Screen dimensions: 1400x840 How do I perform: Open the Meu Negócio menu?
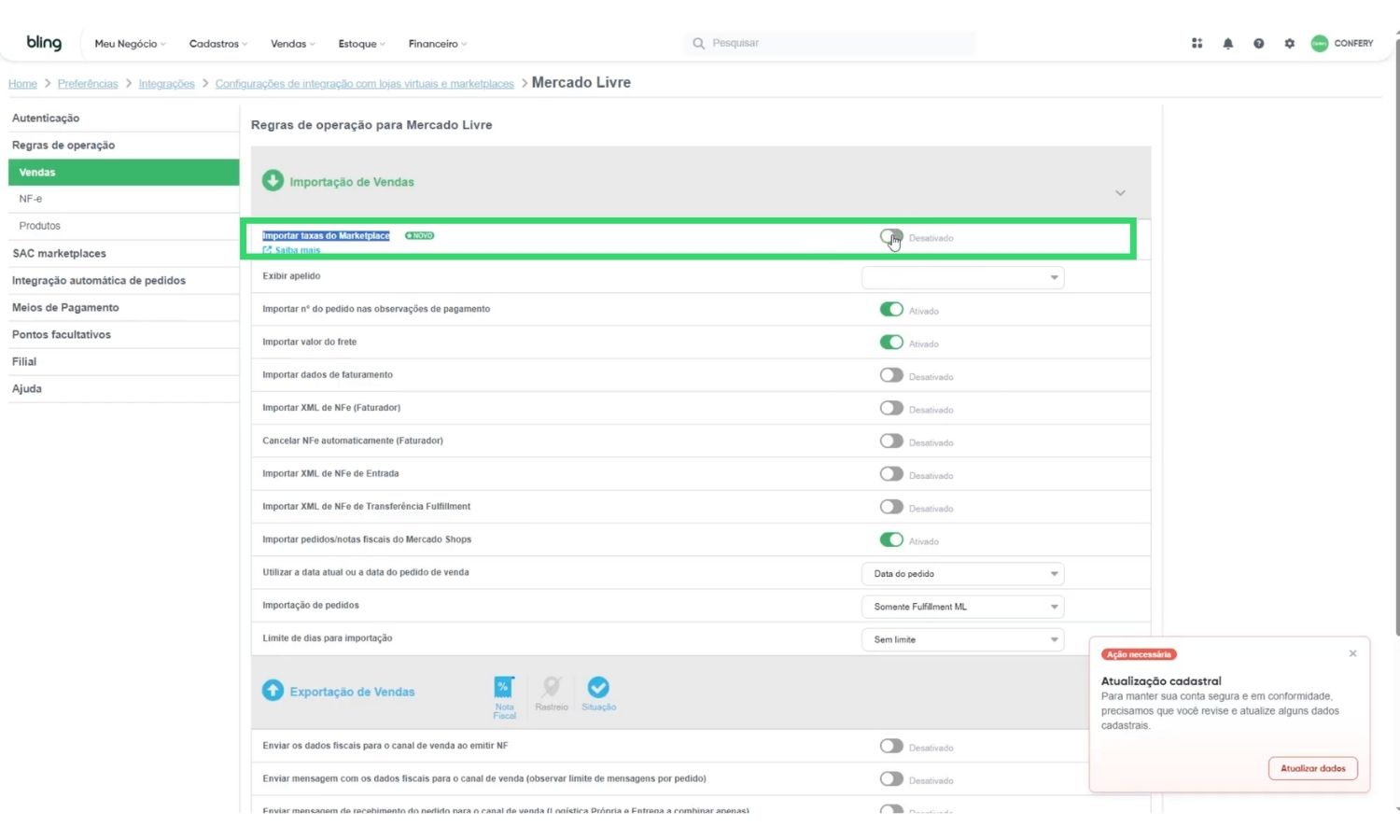(x=130, y=44)
